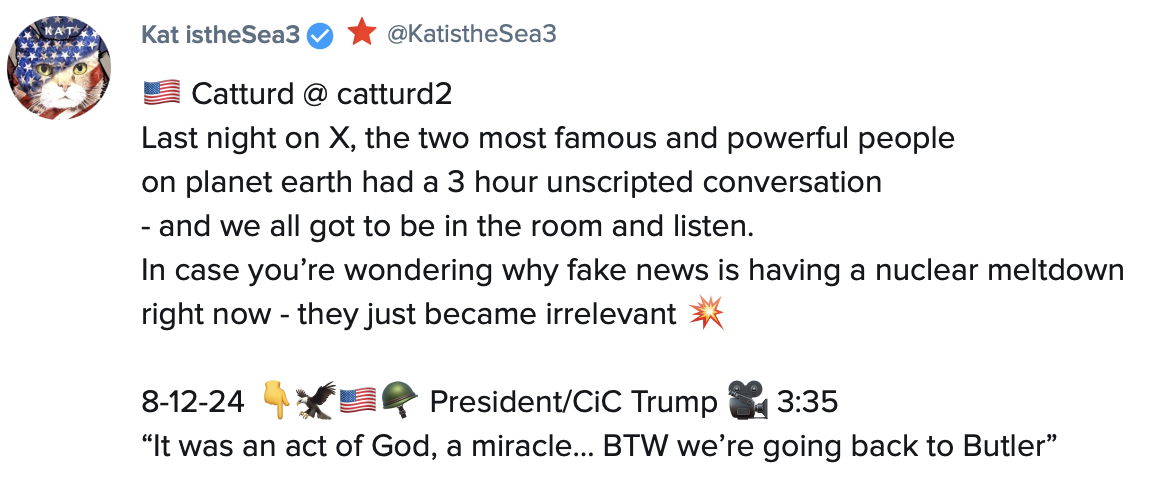1162x482 pixels.
Task: Click the 8-12-24 date text
Action: coord(194,402)
